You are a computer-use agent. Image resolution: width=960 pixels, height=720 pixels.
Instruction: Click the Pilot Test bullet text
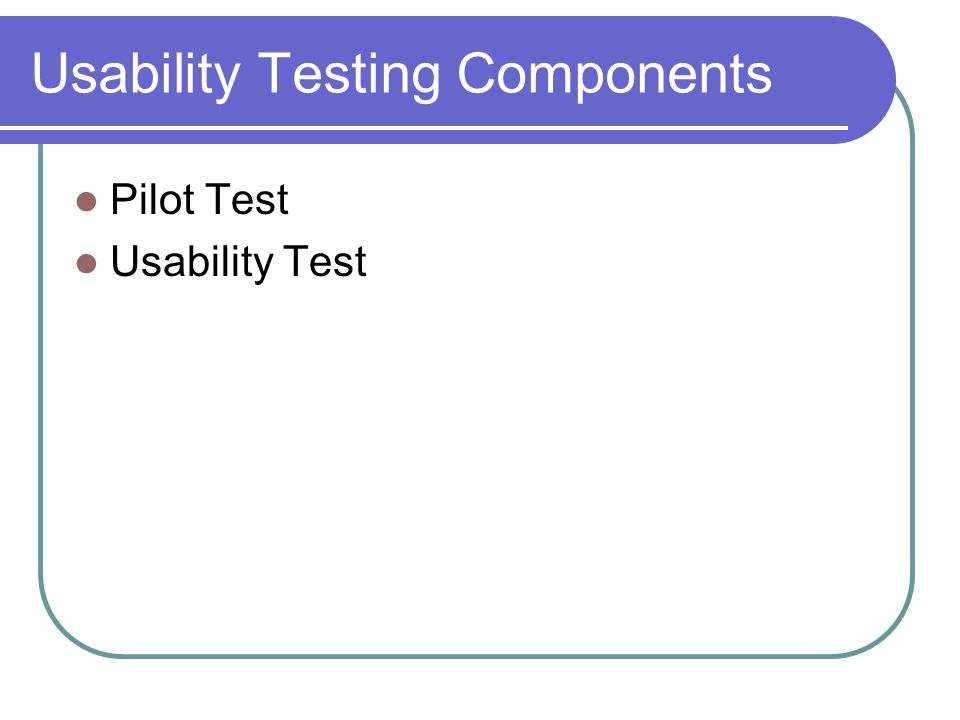coord(199,199)
